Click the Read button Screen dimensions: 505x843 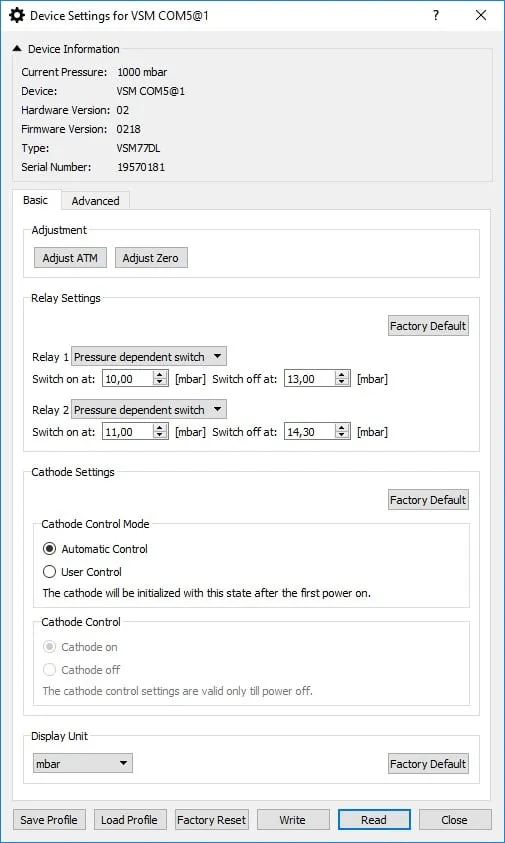374,820
